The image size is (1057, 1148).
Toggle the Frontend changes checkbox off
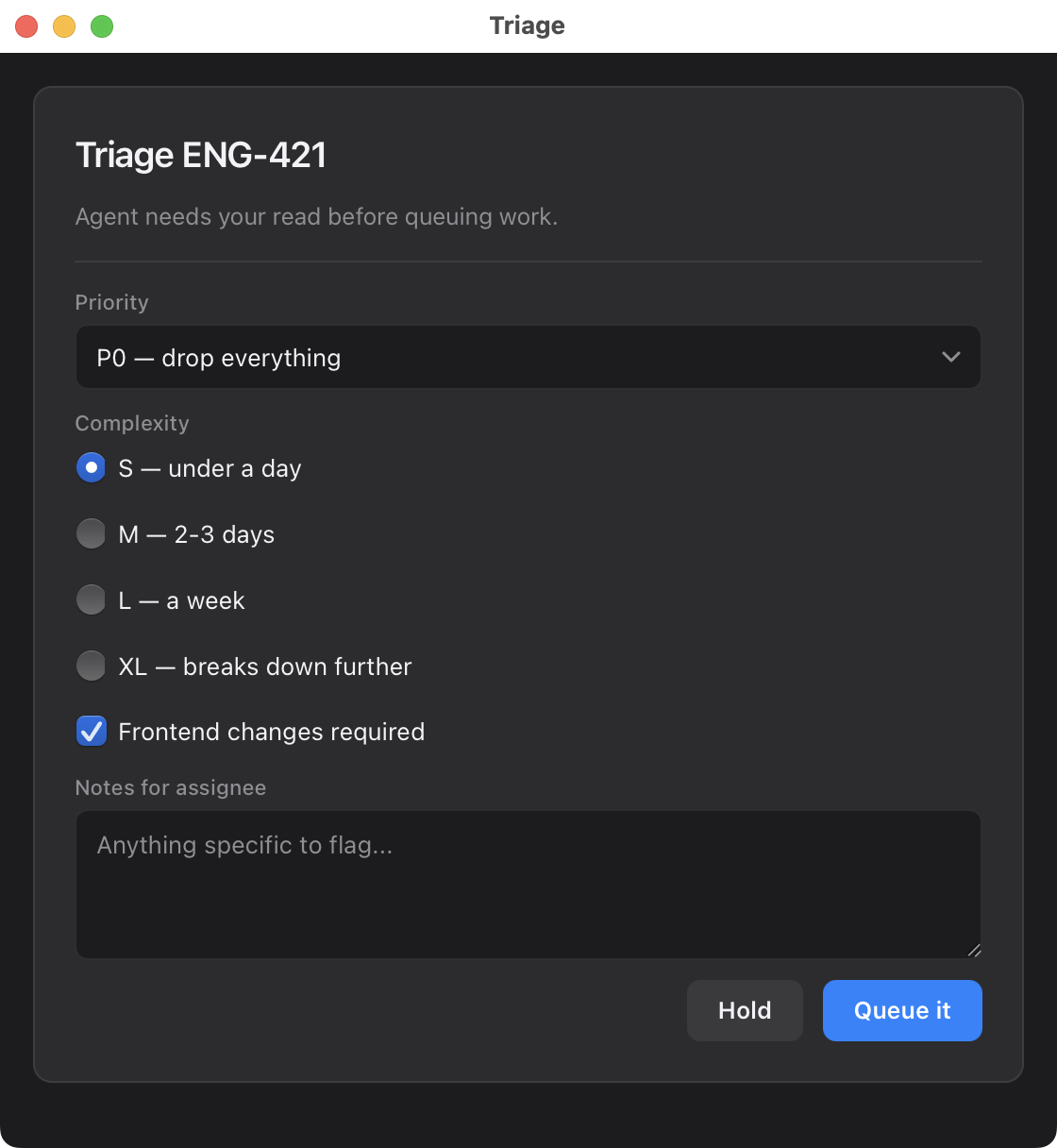[91, 731]
